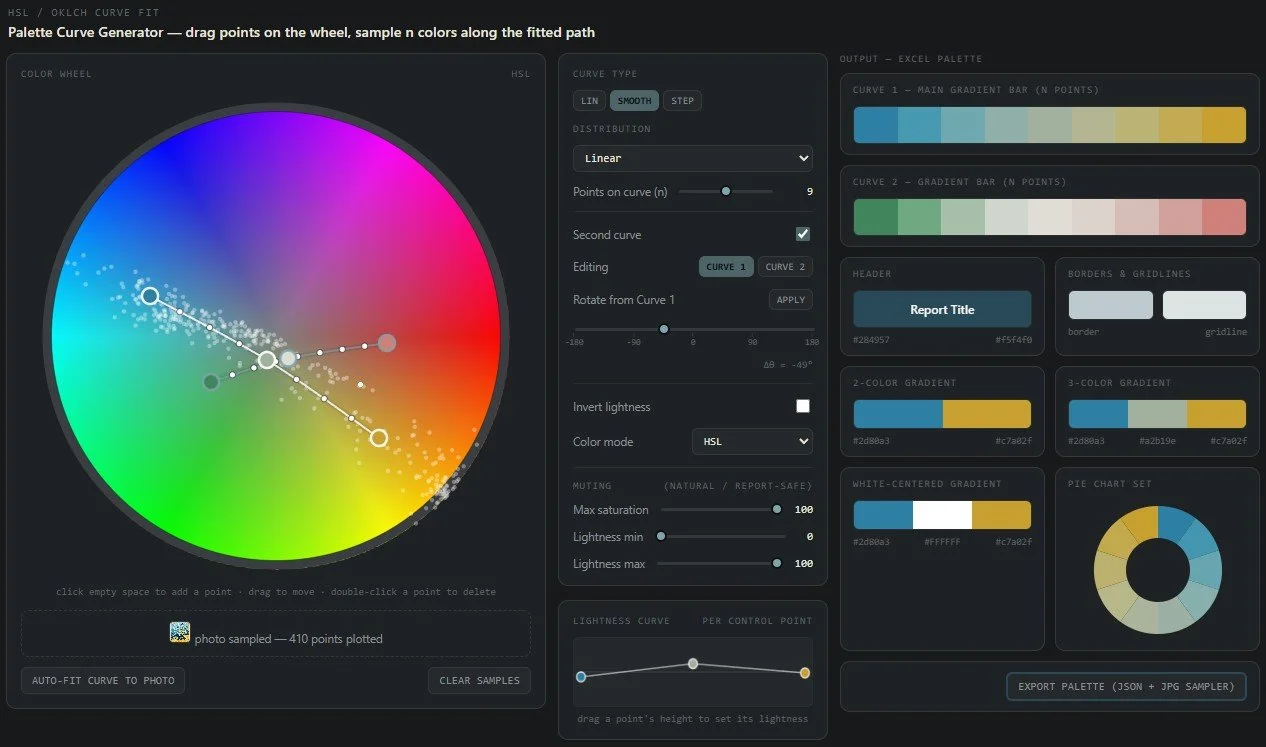Select the lower-right white control point near orange
This screenshot has height=747, width=1266.
point(379,437)
